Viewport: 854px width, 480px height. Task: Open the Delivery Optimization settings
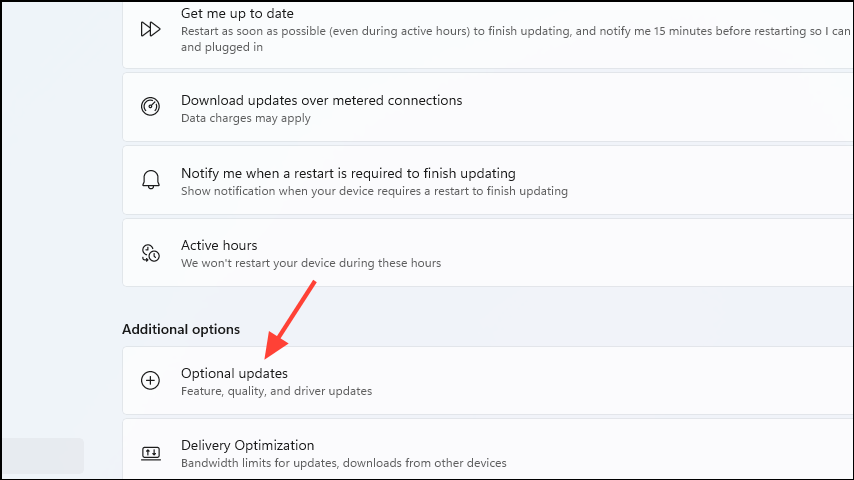click(x=487, y=449)
